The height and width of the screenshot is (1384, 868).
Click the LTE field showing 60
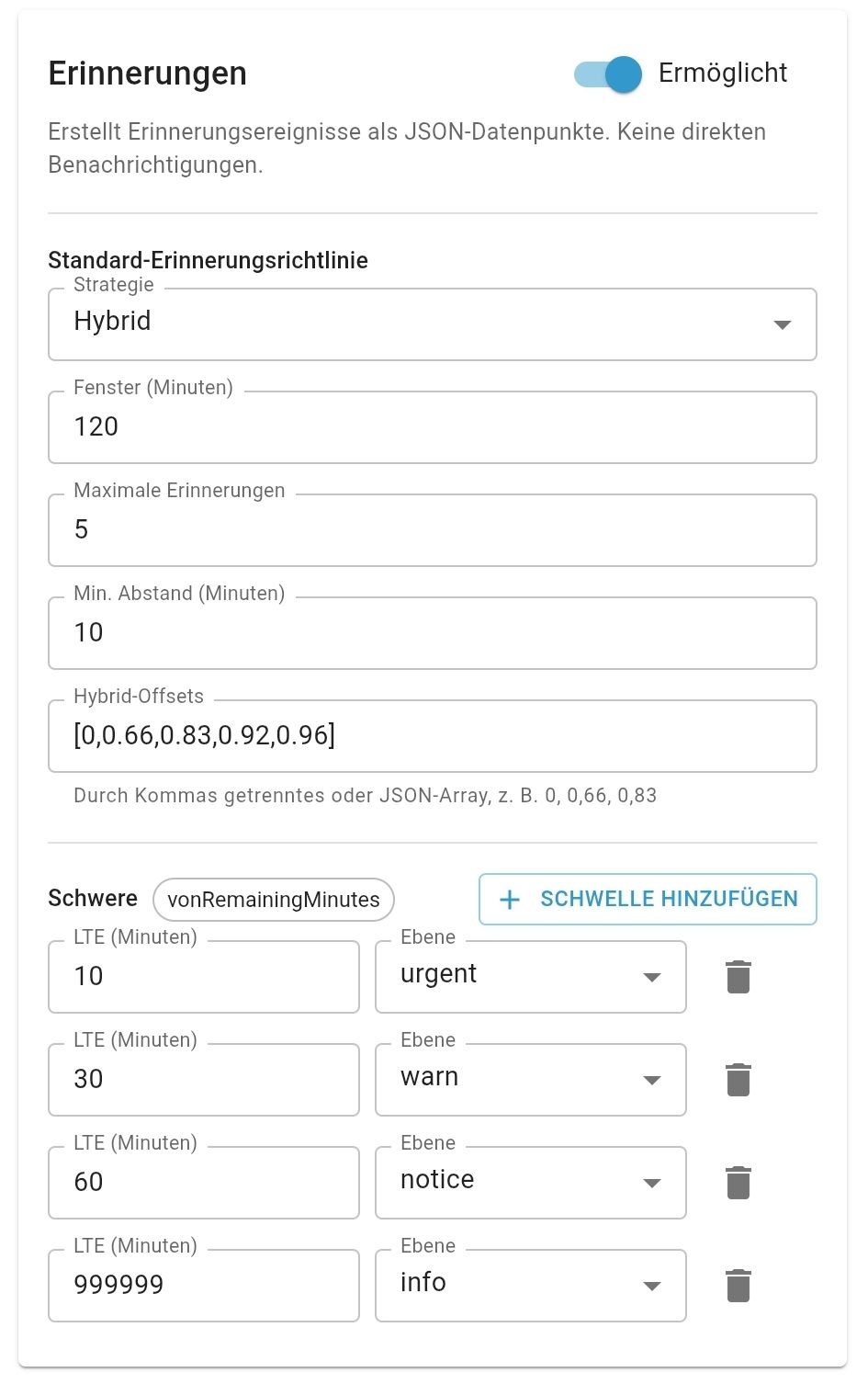click(203, 1183)
